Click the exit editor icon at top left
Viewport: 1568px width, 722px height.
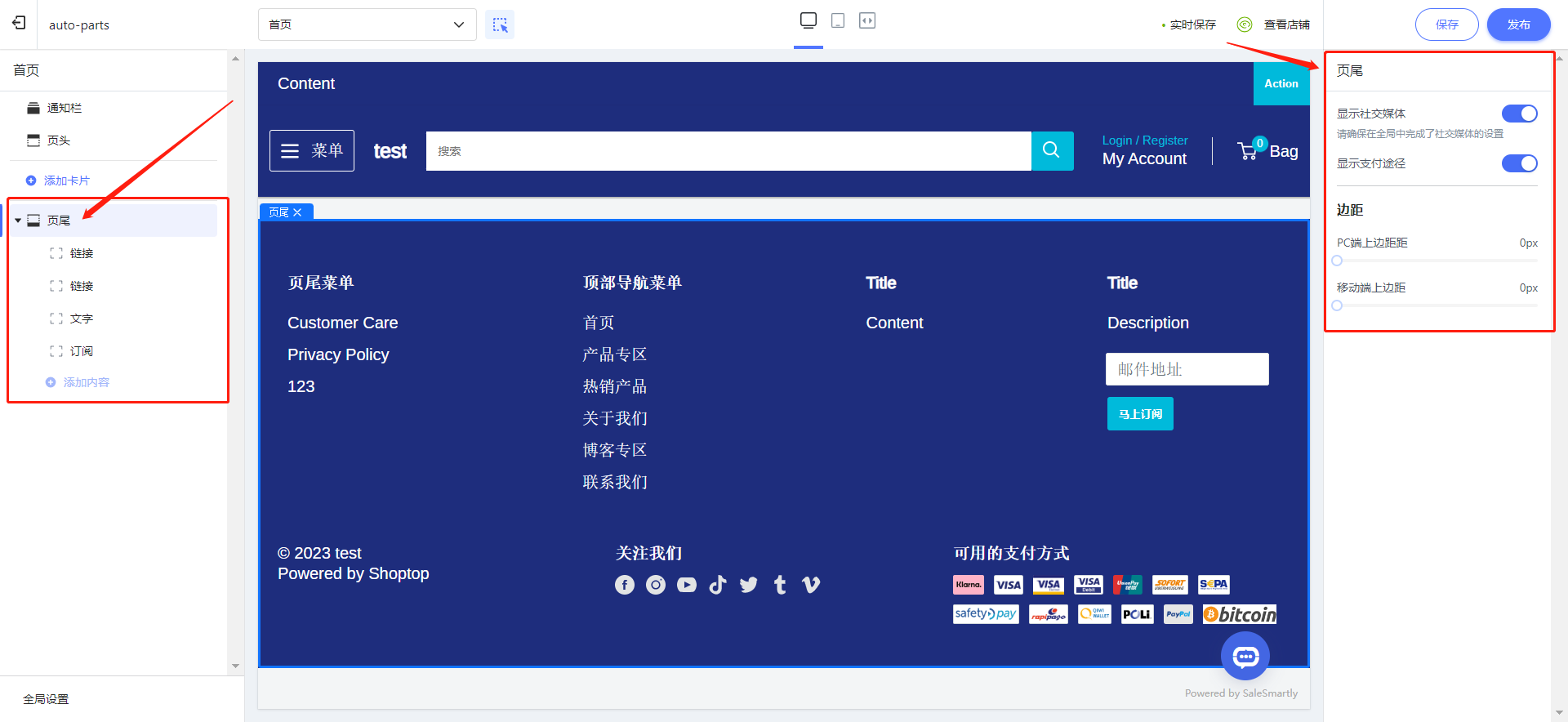point(19,23)
